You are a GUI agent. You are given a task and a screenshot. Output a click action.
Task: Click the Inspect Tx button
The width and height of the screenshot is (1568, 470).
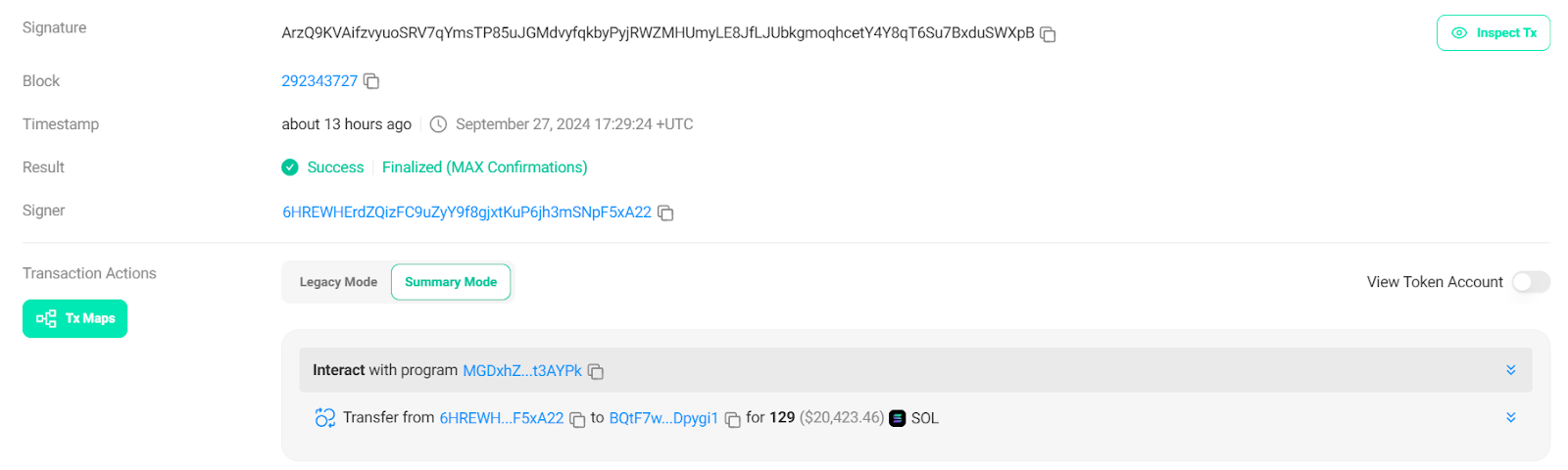[x=1493, y=33]
